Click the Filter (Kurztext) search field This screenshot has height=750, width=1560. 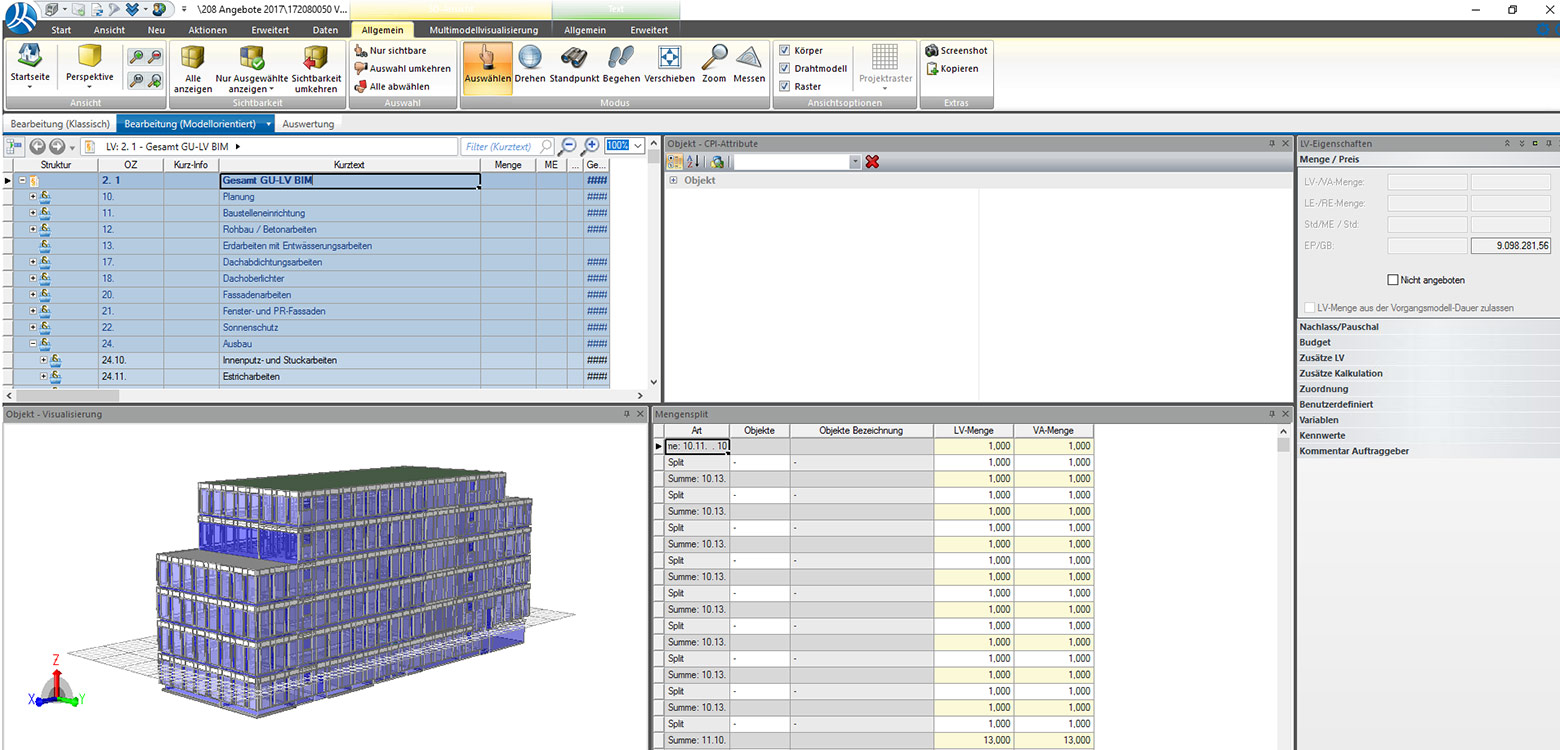(x=500, y=146)
